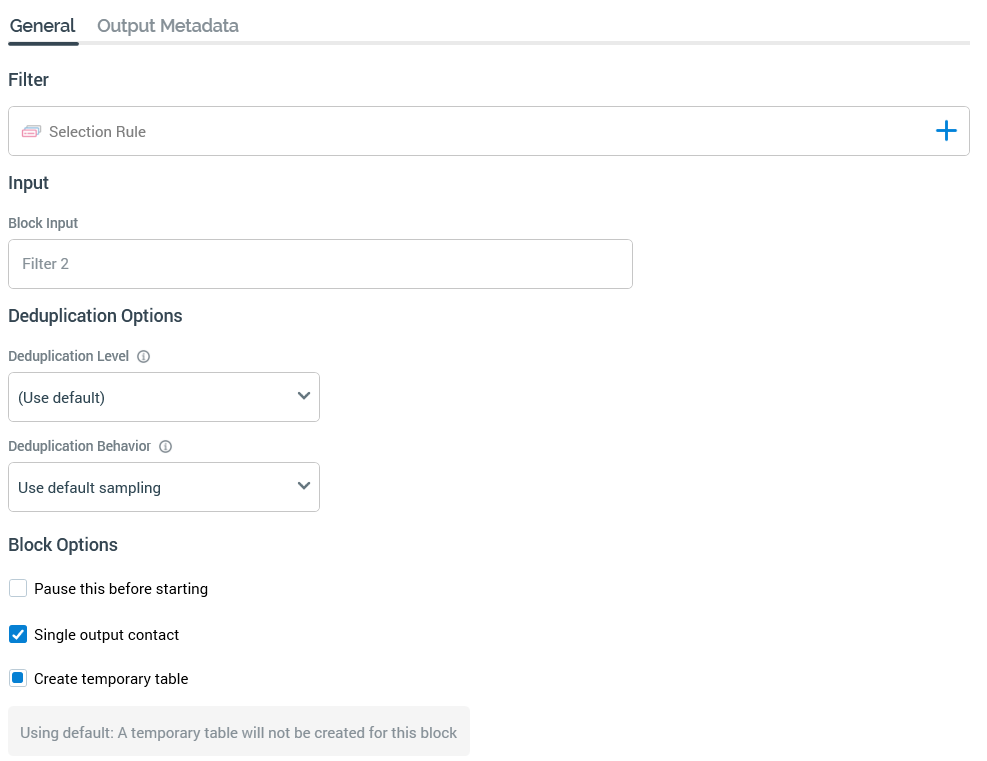Toggle the Create temporary table checkbox
Viewport: 987px width, 761px height.
tap(18, 678)
